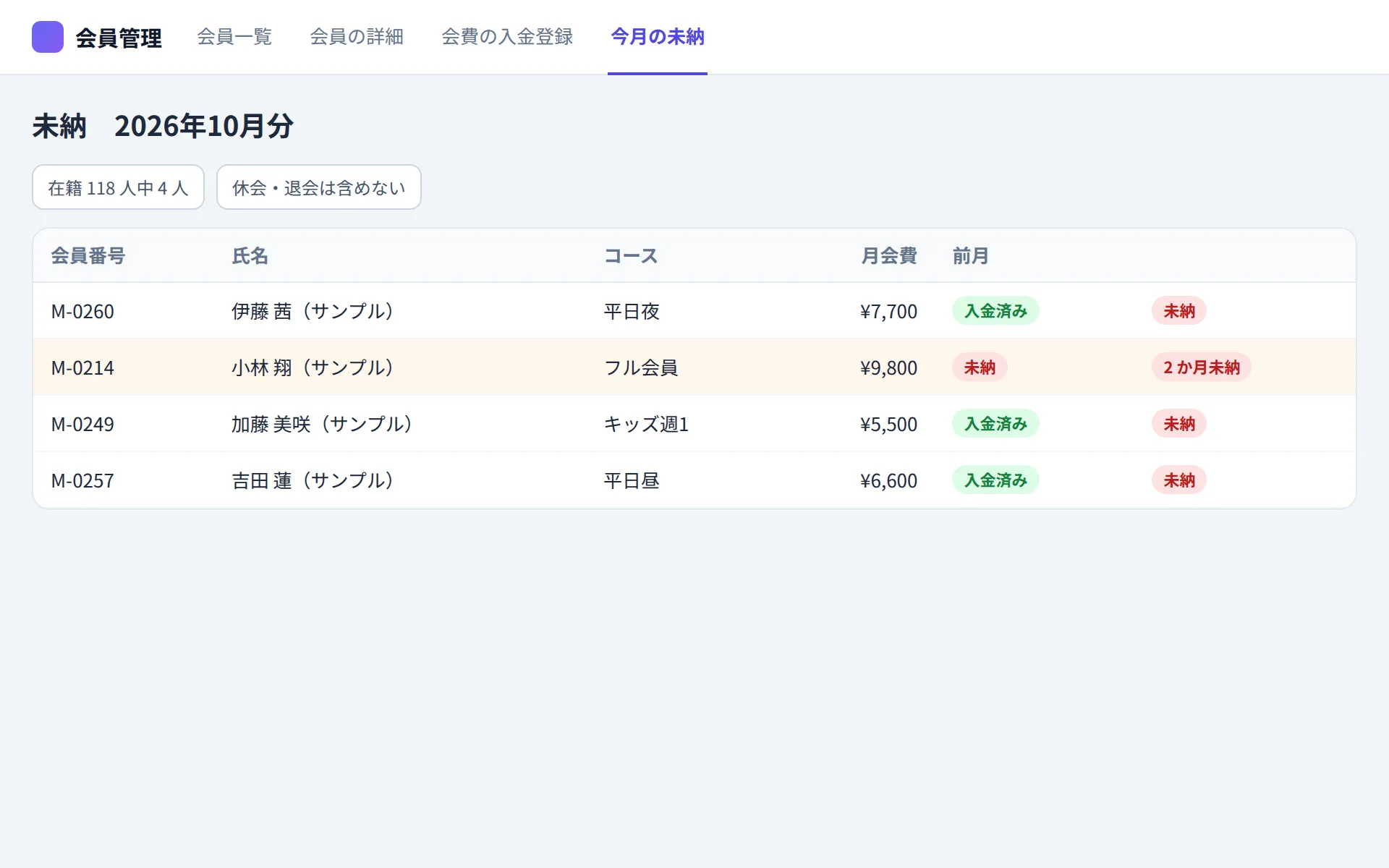Click 未納 badge in 前月 column for M-0214
Image resolution: width=1389 pixels, height=868 pixels.
(980, 367)
